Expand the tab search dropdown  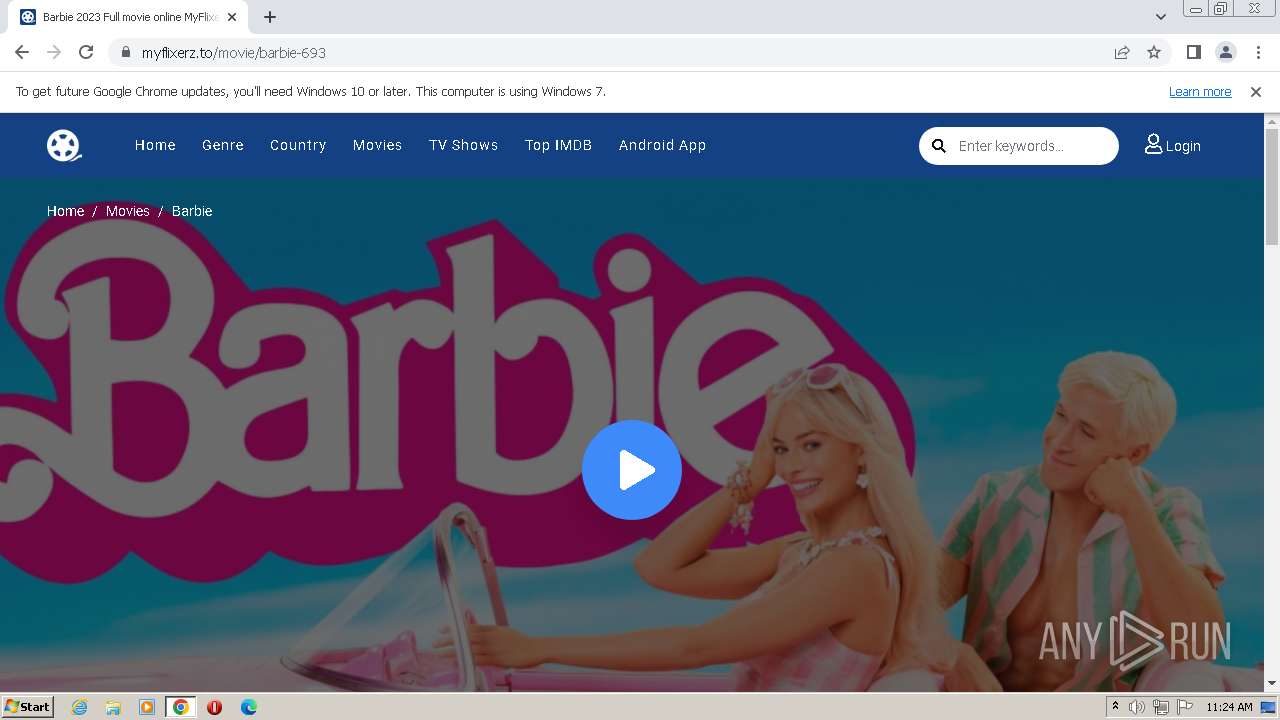(x=1160, y=17)
